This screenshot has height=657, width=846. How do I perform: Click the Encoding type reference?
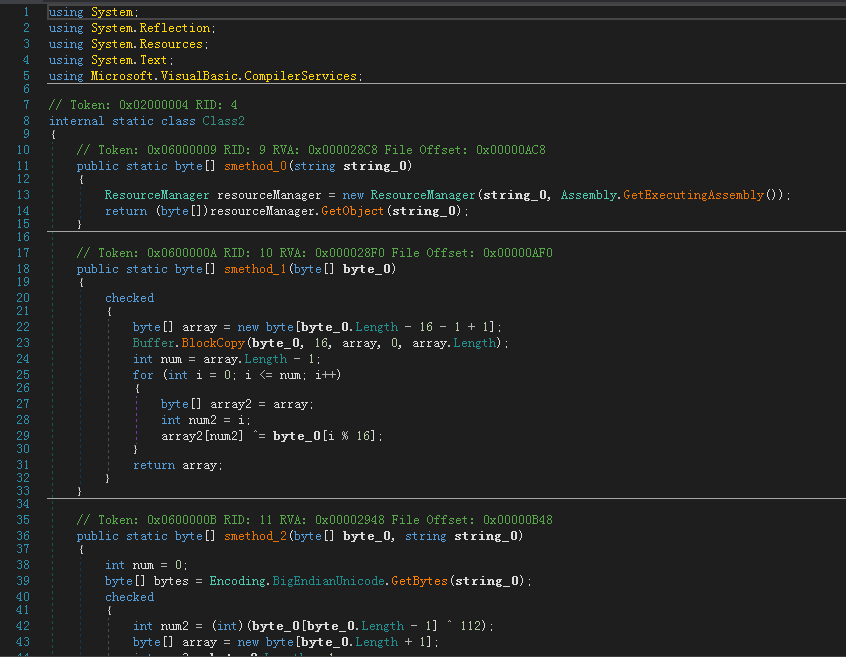[x=238, y=581]
